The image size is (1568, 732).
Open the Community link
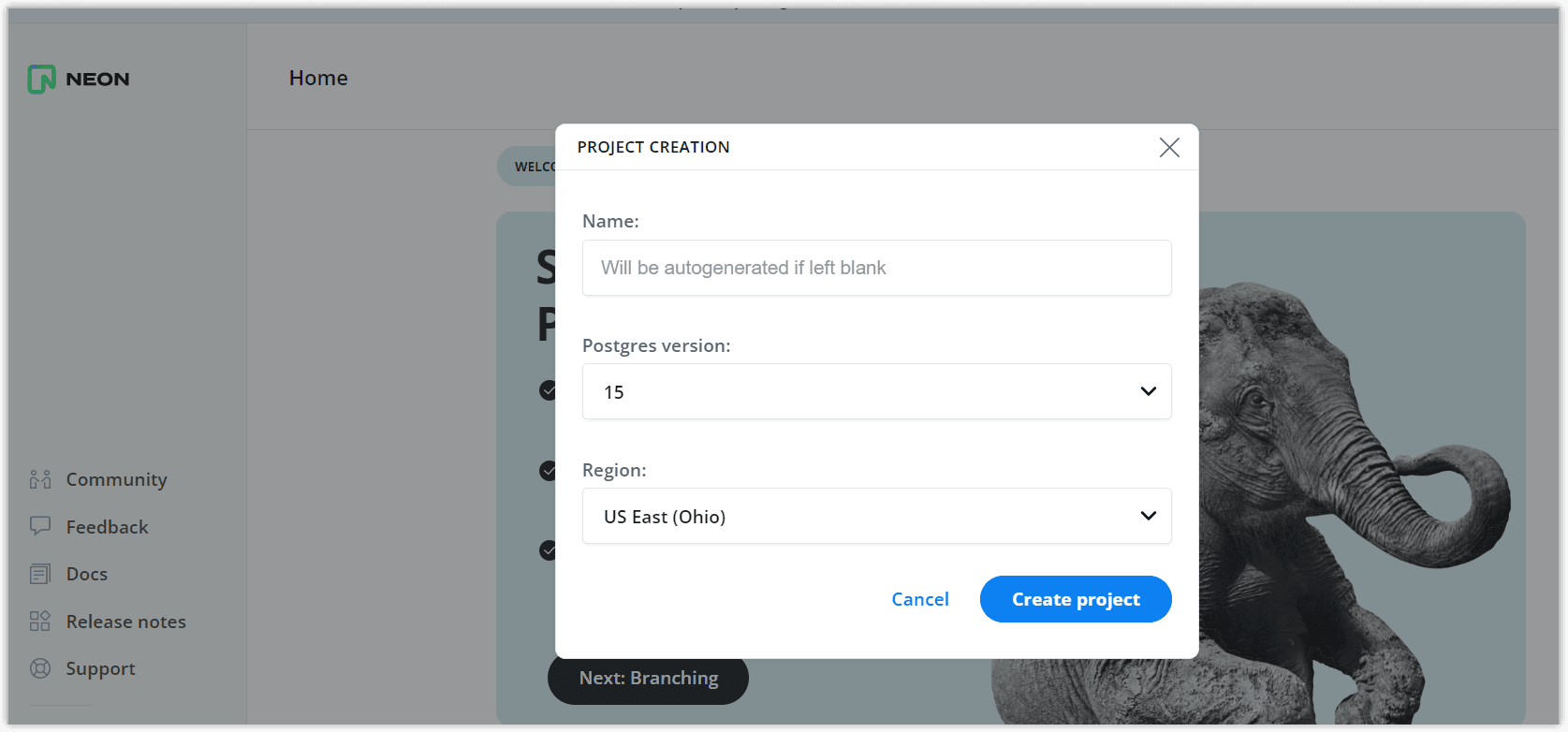click(x=116, y=479)
